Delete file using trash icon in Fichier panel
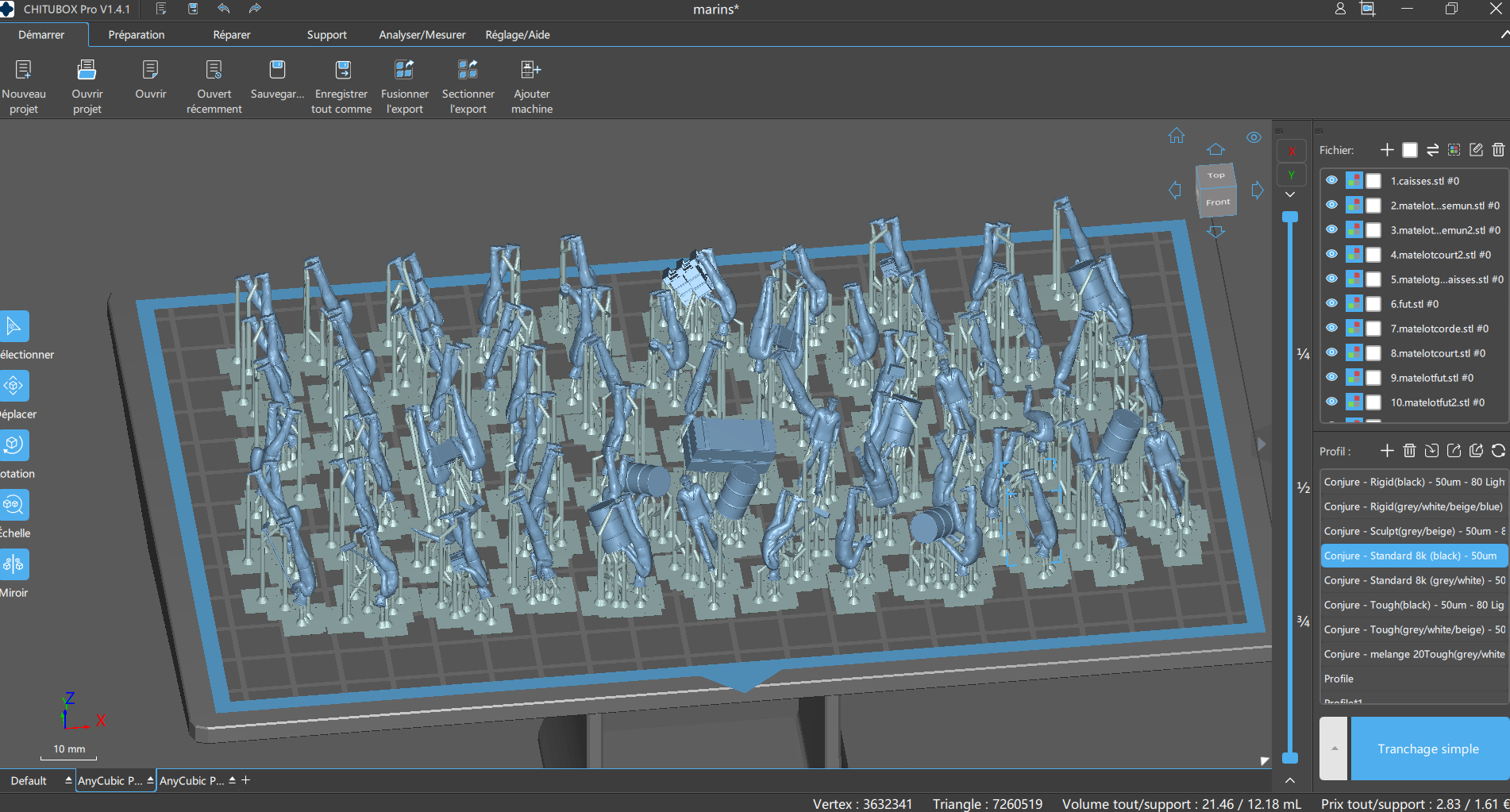 coord(1498,150)
